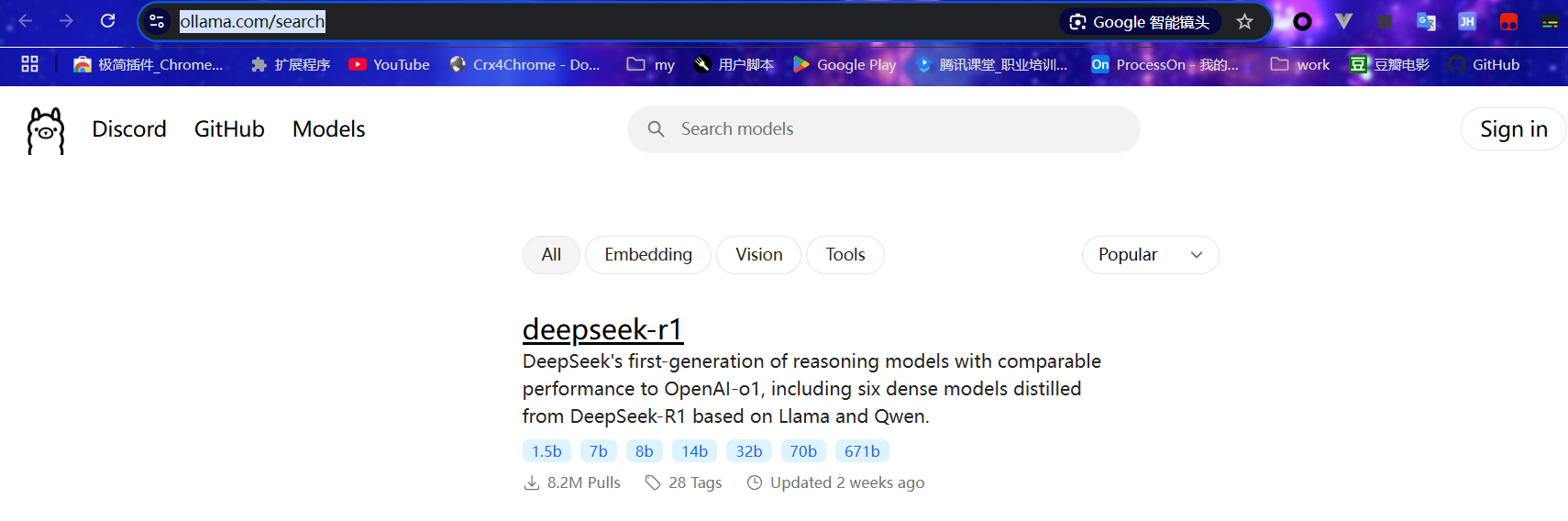
Task: Click the 8b size tag
Action: [x=645, y=451]
